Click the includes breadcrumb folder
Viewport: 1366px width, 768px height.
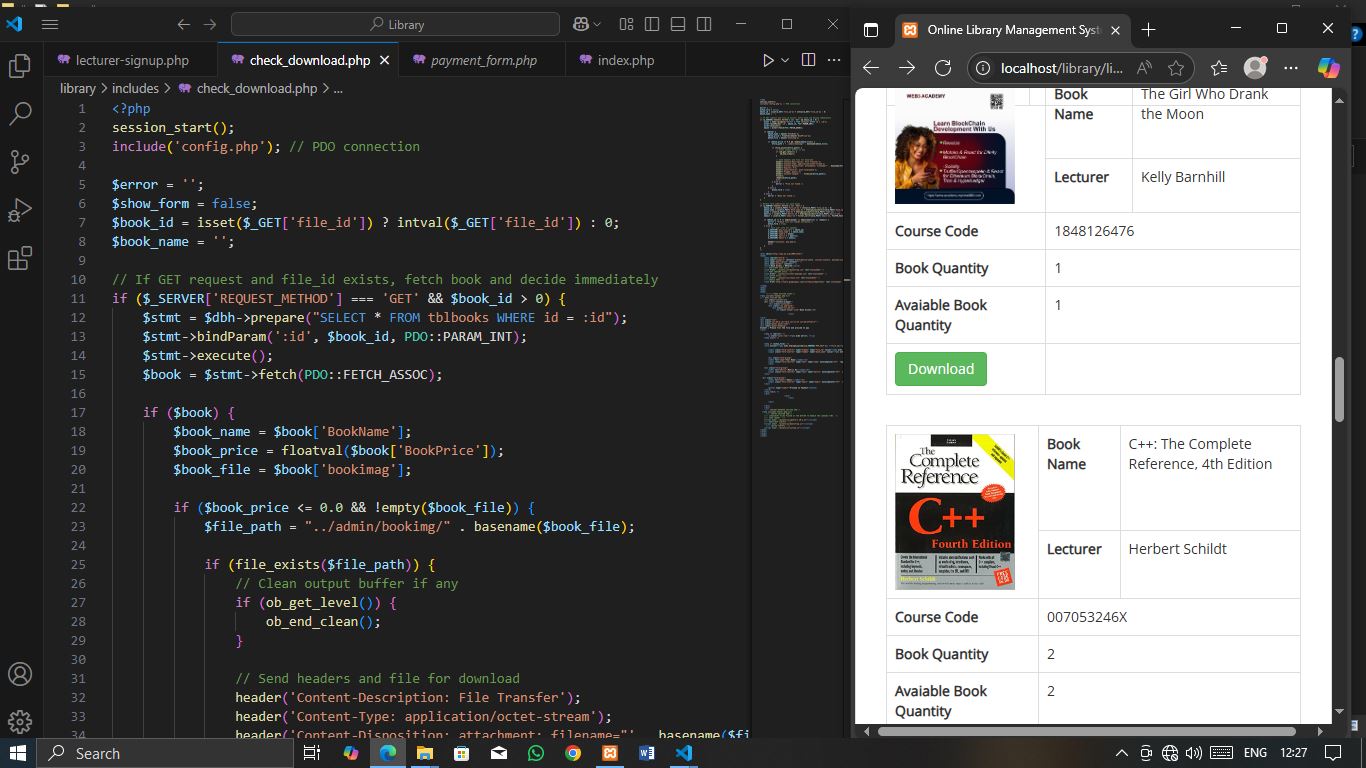[x=135, y=88]
